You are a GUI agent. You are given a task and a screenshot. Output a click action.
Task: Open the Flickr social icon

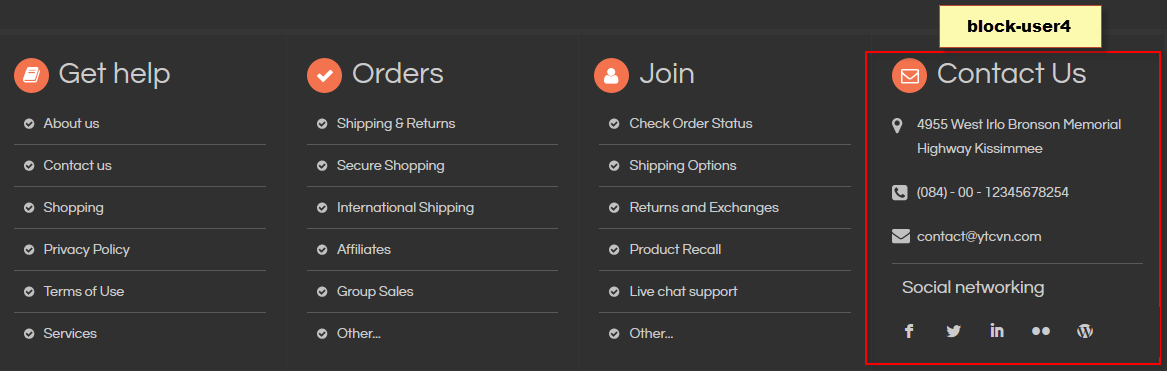pos(1040,332)
